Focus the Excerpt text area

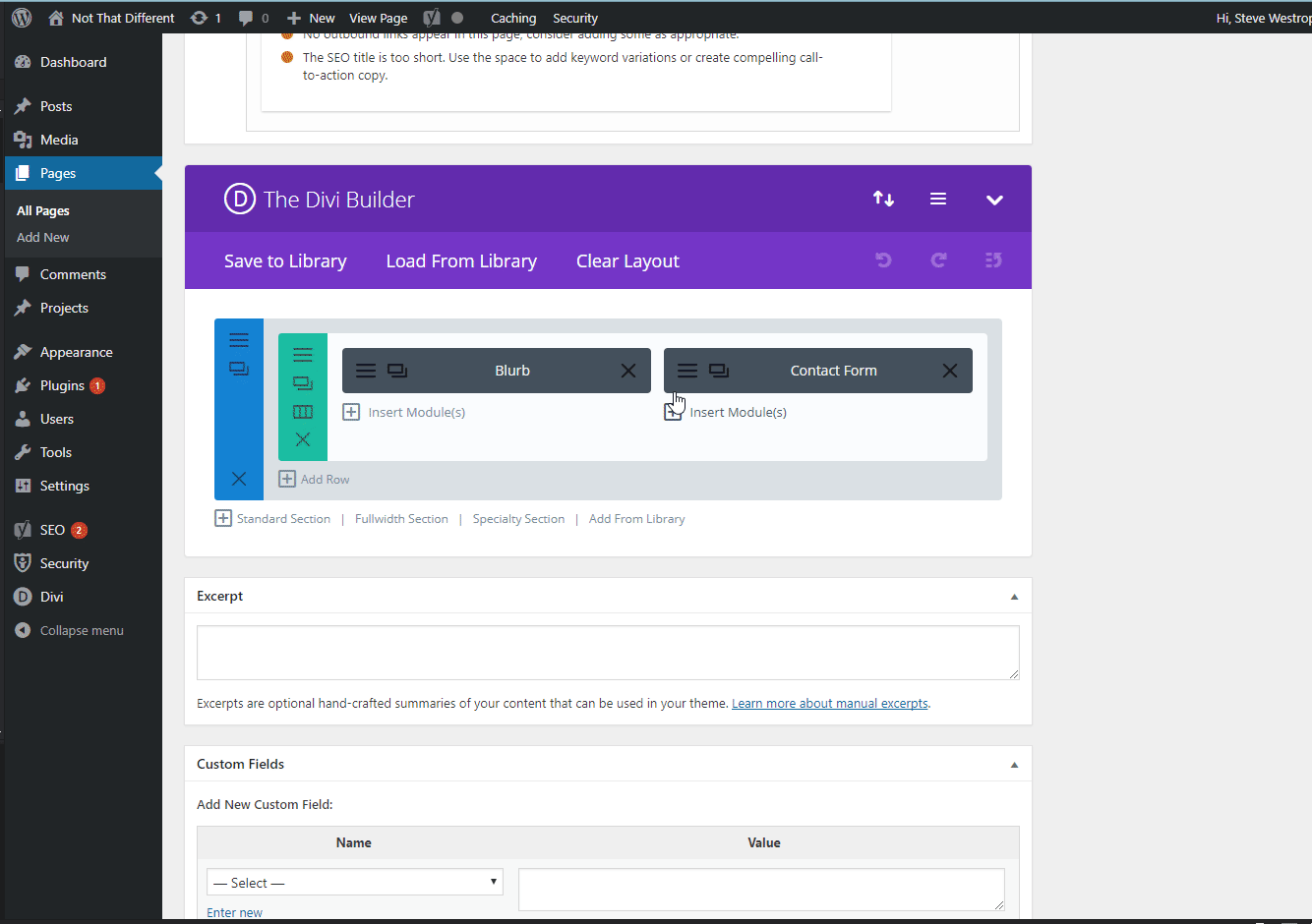[608, 653]
